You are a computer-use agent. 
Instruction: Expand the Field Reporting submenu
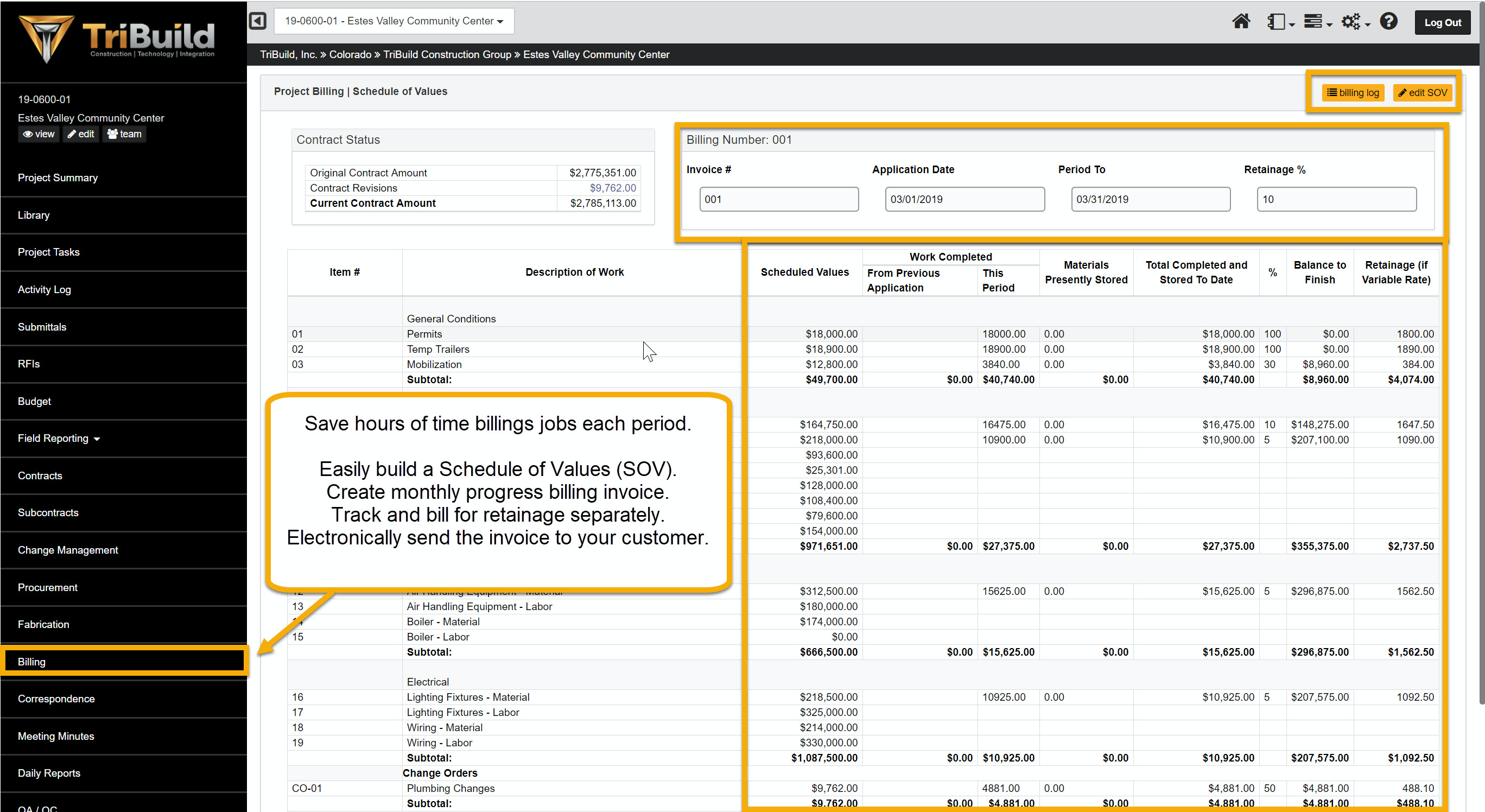click(58, 438)
